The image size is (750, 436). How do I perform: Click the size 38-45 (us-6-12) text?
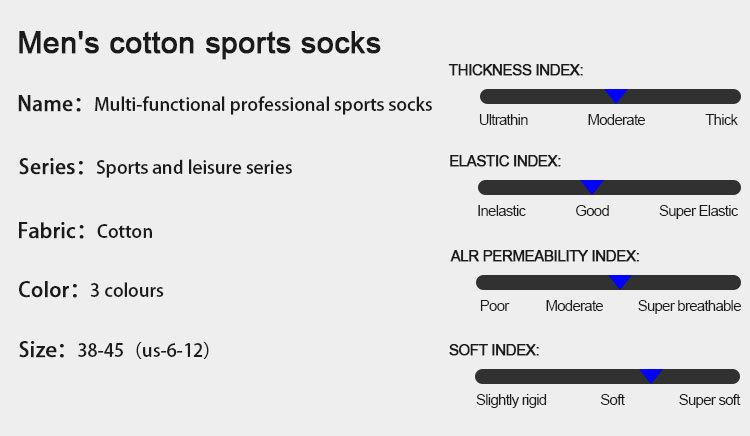[143, 351]
